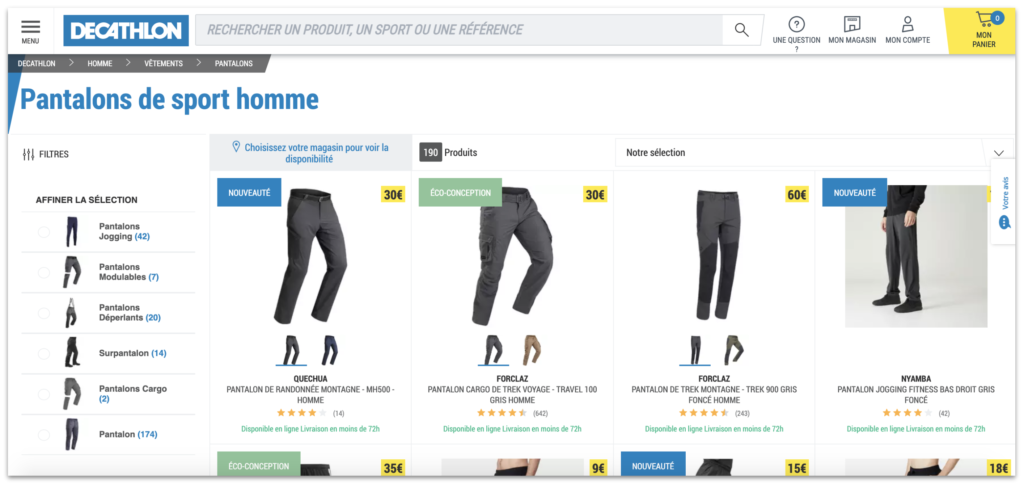Select the Pantalons Jogging filter radio

(x=44, y=232)
